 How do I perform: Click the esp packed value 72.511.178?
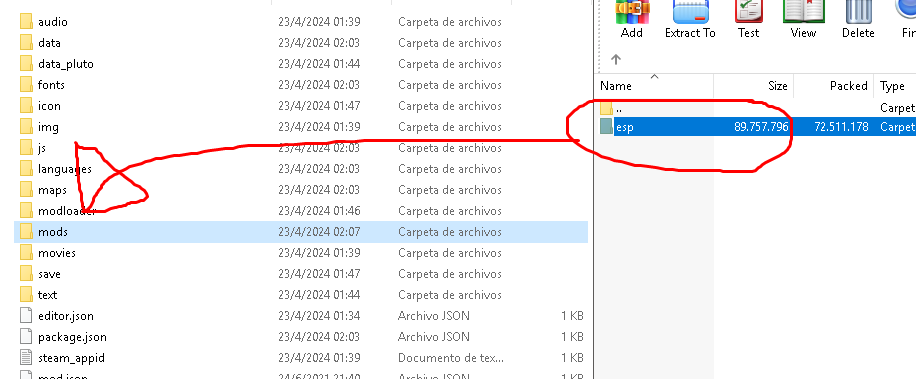[x=841, y=127]
